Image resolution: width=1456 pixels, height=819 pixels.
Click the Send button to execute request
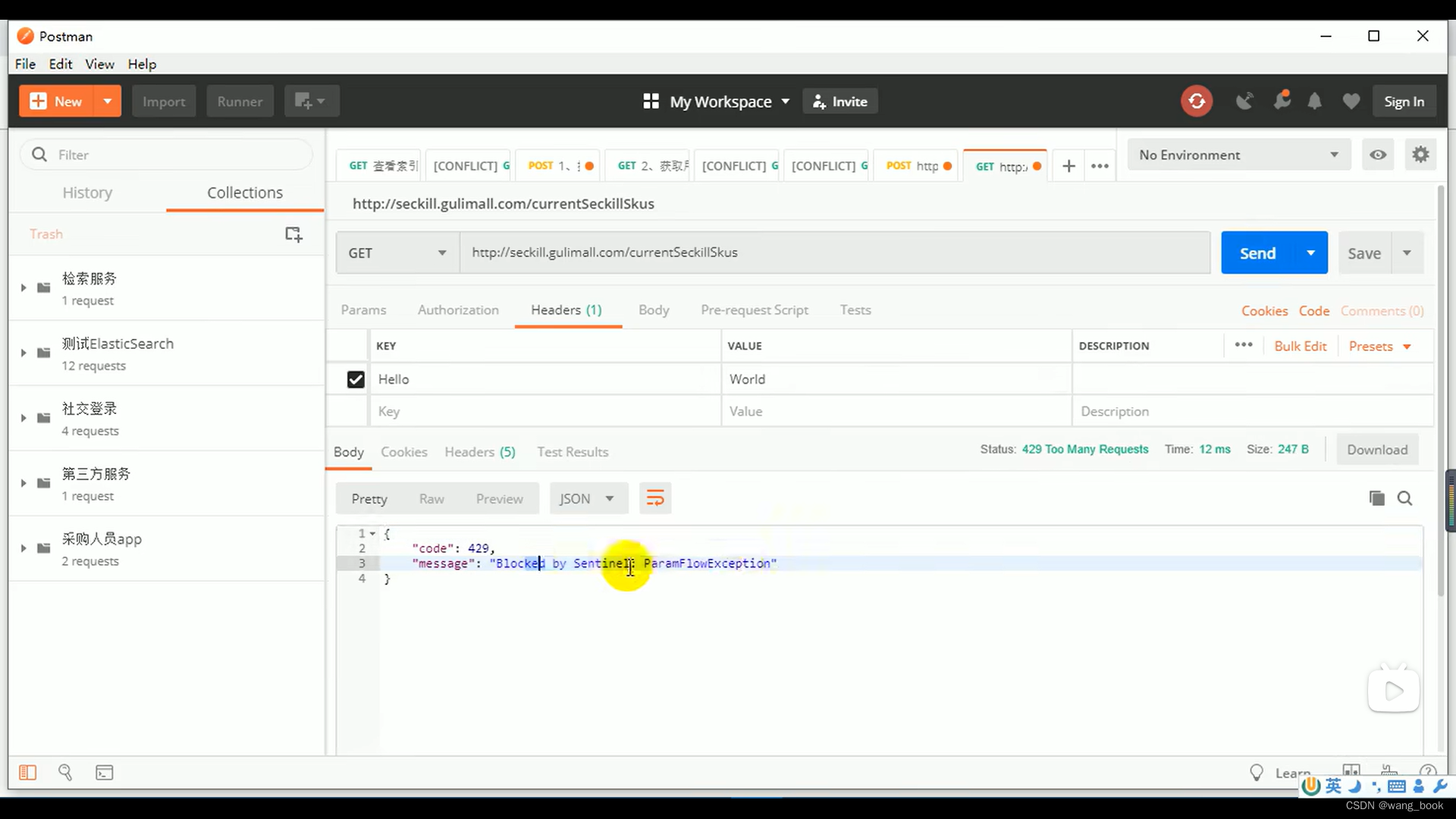tap(1258, 253)
